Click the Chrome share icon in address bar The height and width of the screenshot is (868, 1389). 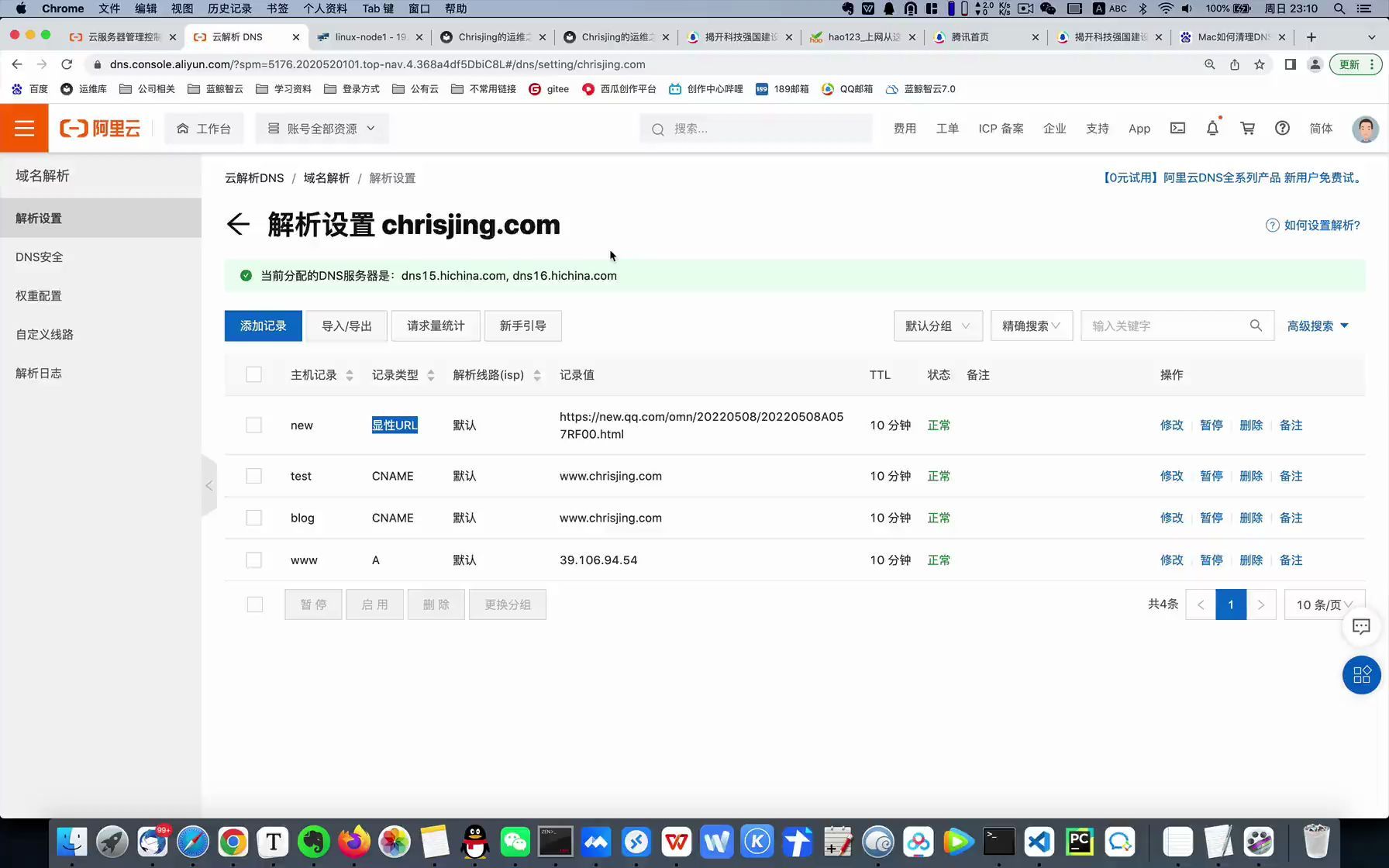(1235, 64)
